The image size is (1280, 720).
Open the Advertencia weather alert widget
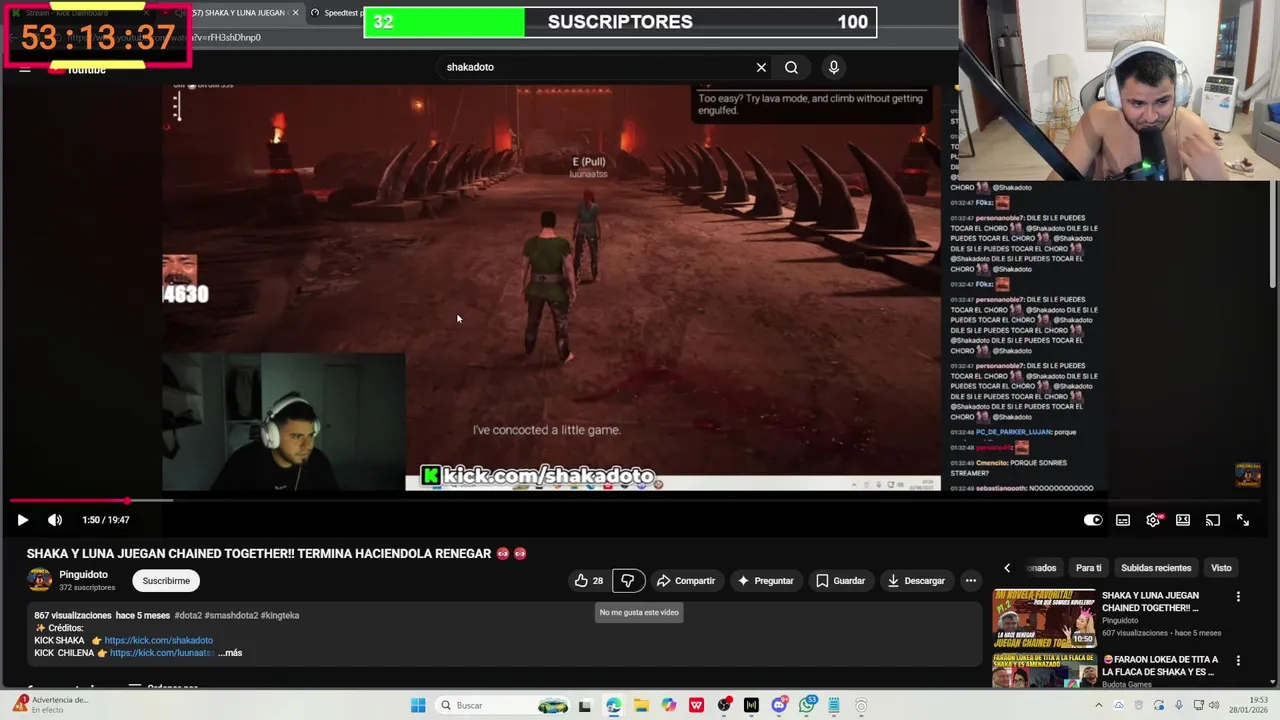pyautogui.click(x=52, y=705)
